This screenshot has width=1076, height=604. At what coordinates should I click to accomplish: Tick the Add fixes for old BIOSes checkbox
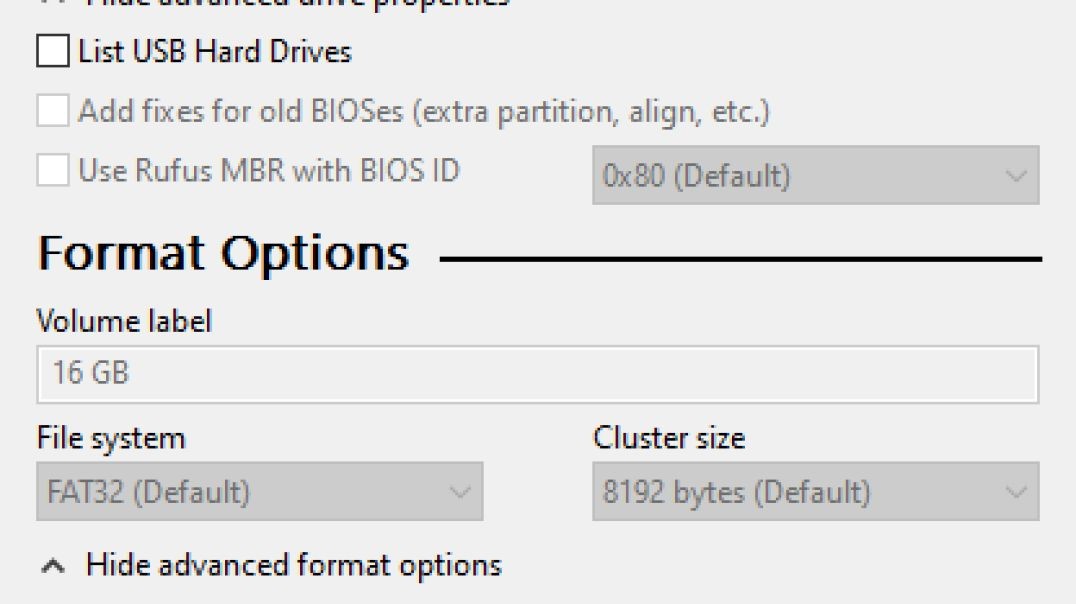[x=53, y=111]
